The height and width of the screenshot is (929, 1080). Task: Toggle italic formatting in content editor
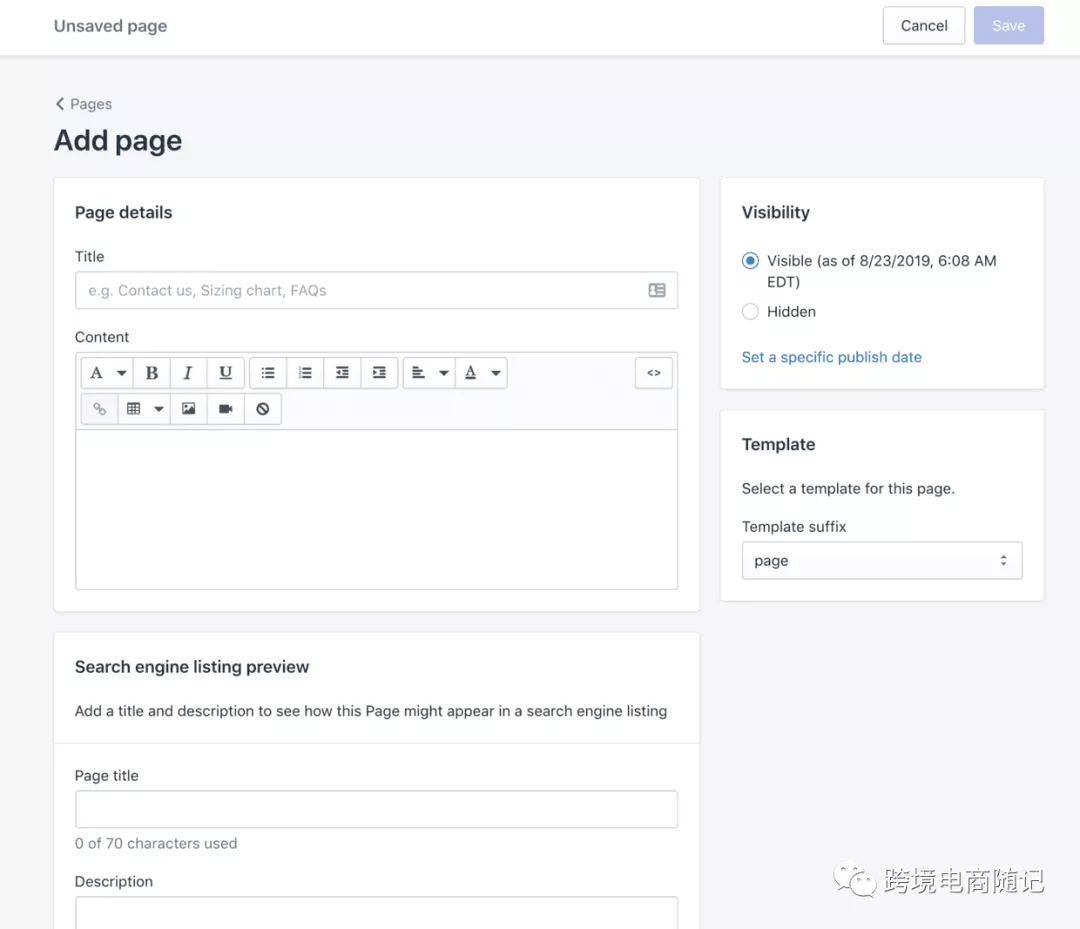click(x=188, y=373)
